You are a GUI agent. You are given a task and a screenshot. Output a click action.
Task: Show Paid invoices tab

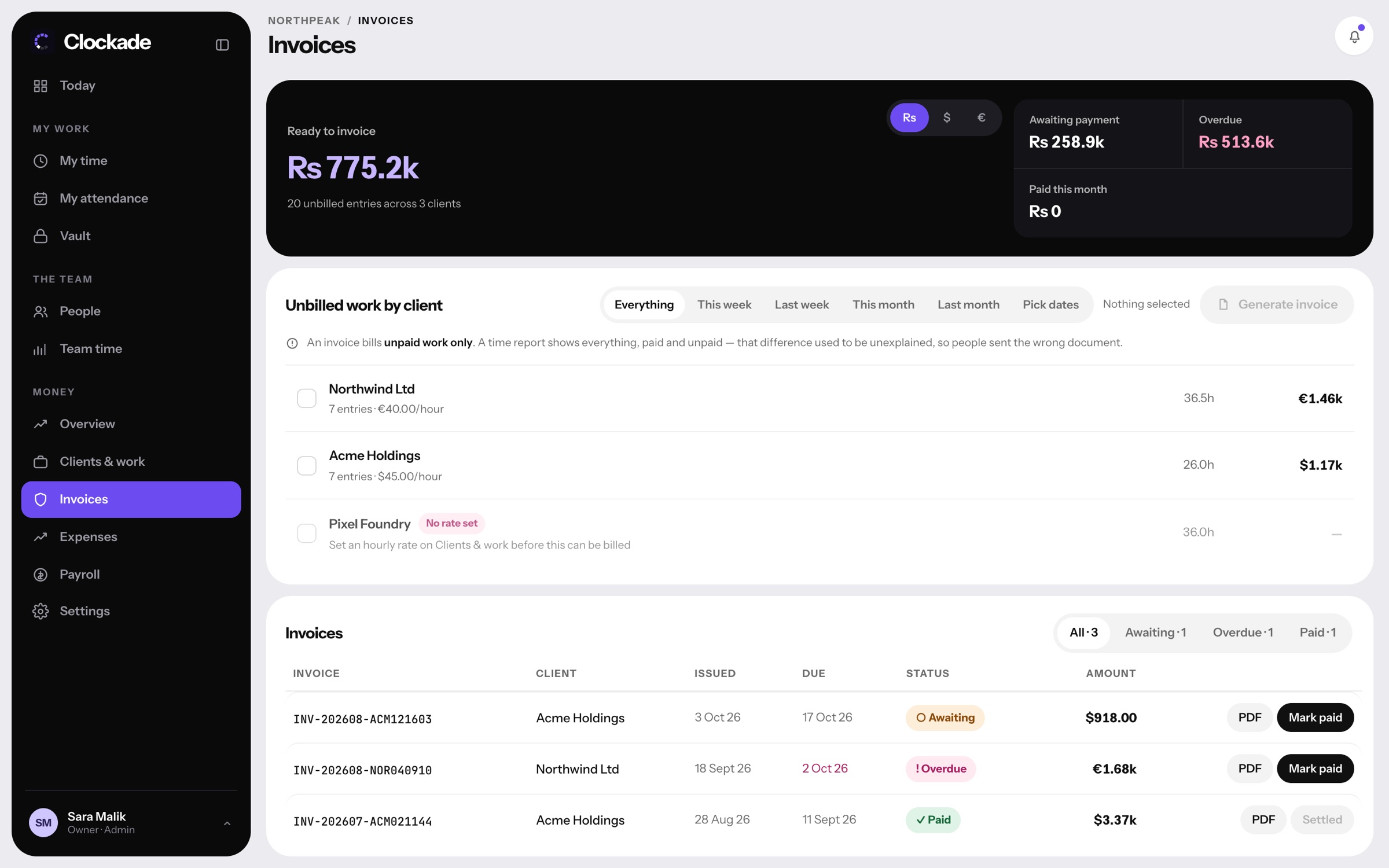[x=1318, y=632]
